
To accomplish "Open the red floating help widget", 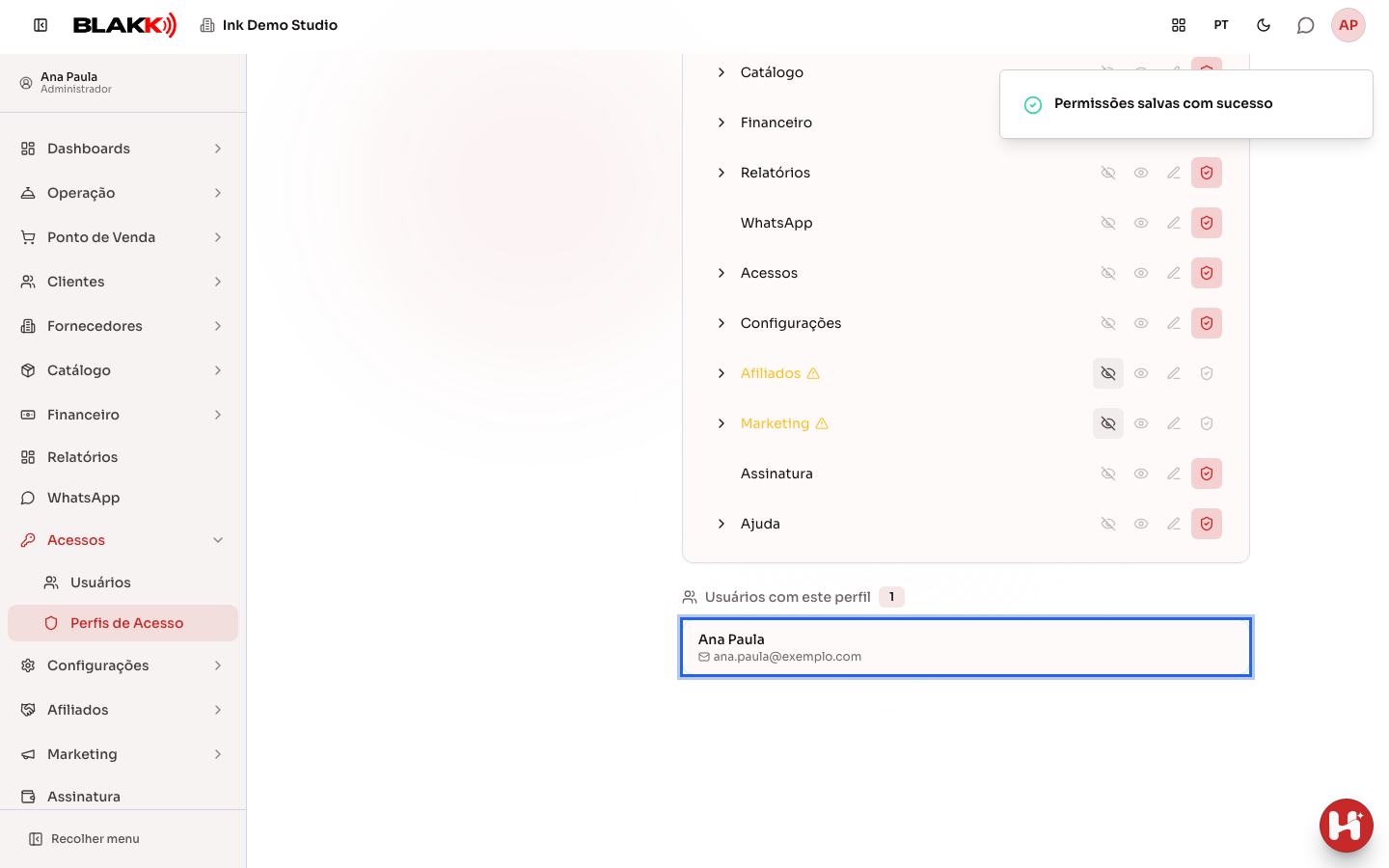I will coord(1347,826).
